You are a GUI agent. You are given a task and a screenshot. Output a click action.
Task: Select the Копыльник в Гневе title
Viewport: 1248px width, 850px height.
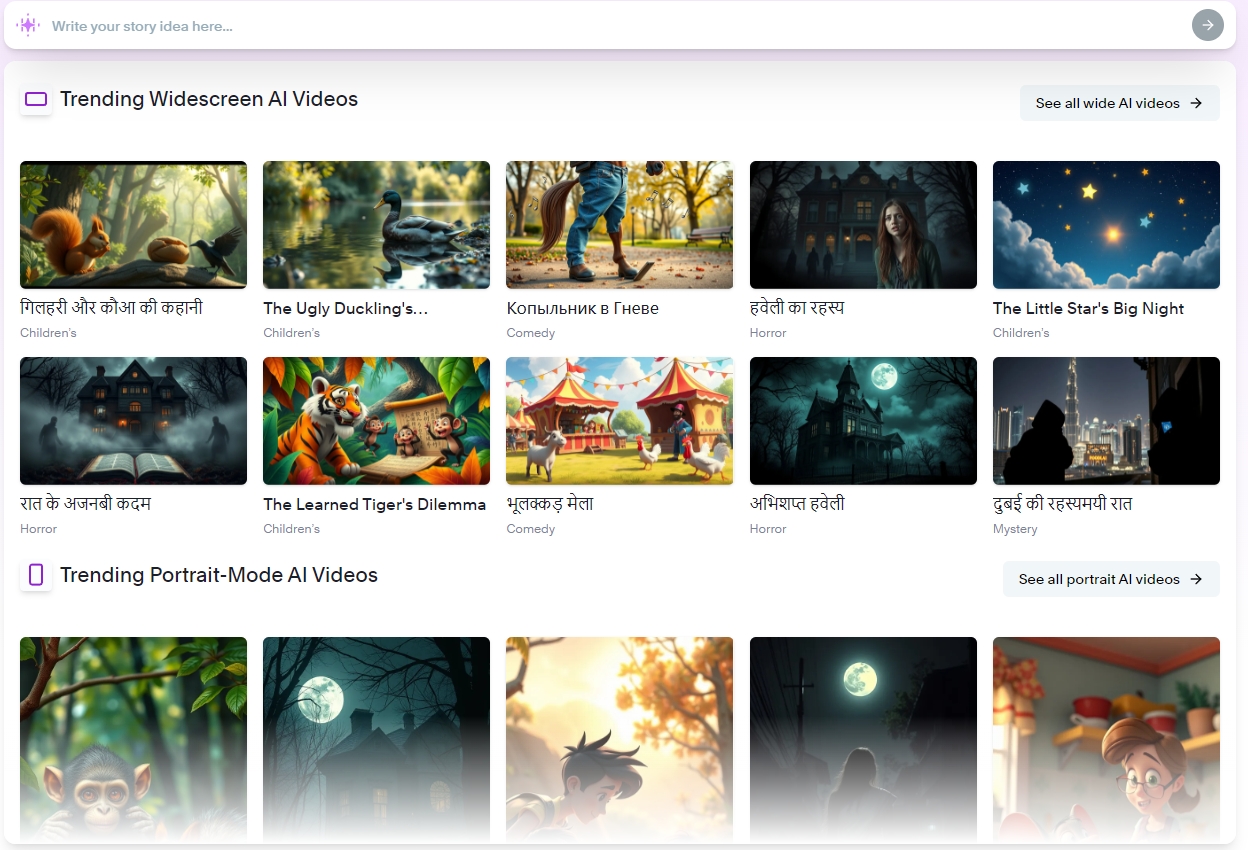(582, 308)
